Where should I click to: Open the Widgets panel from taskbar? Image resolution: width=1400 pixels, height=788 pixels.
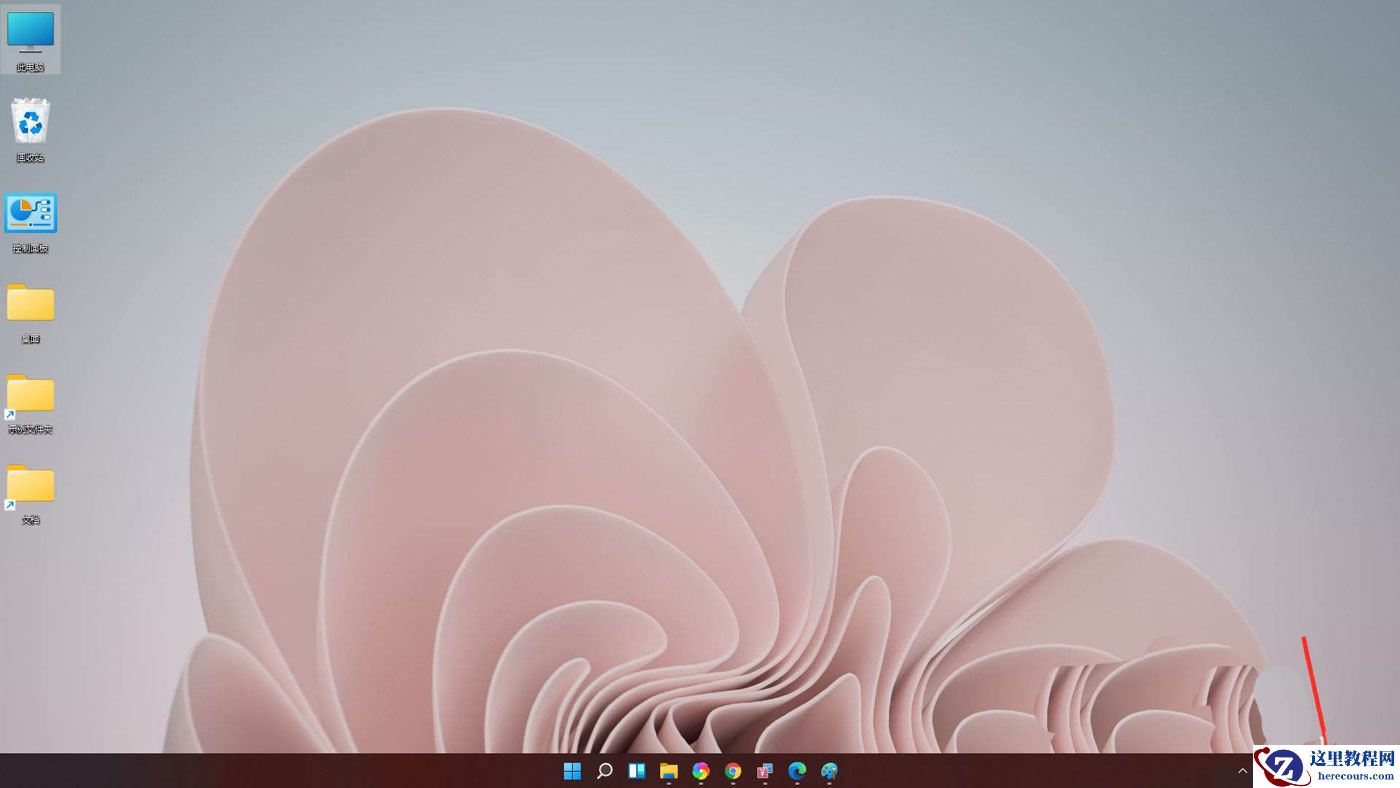(636, 771)
